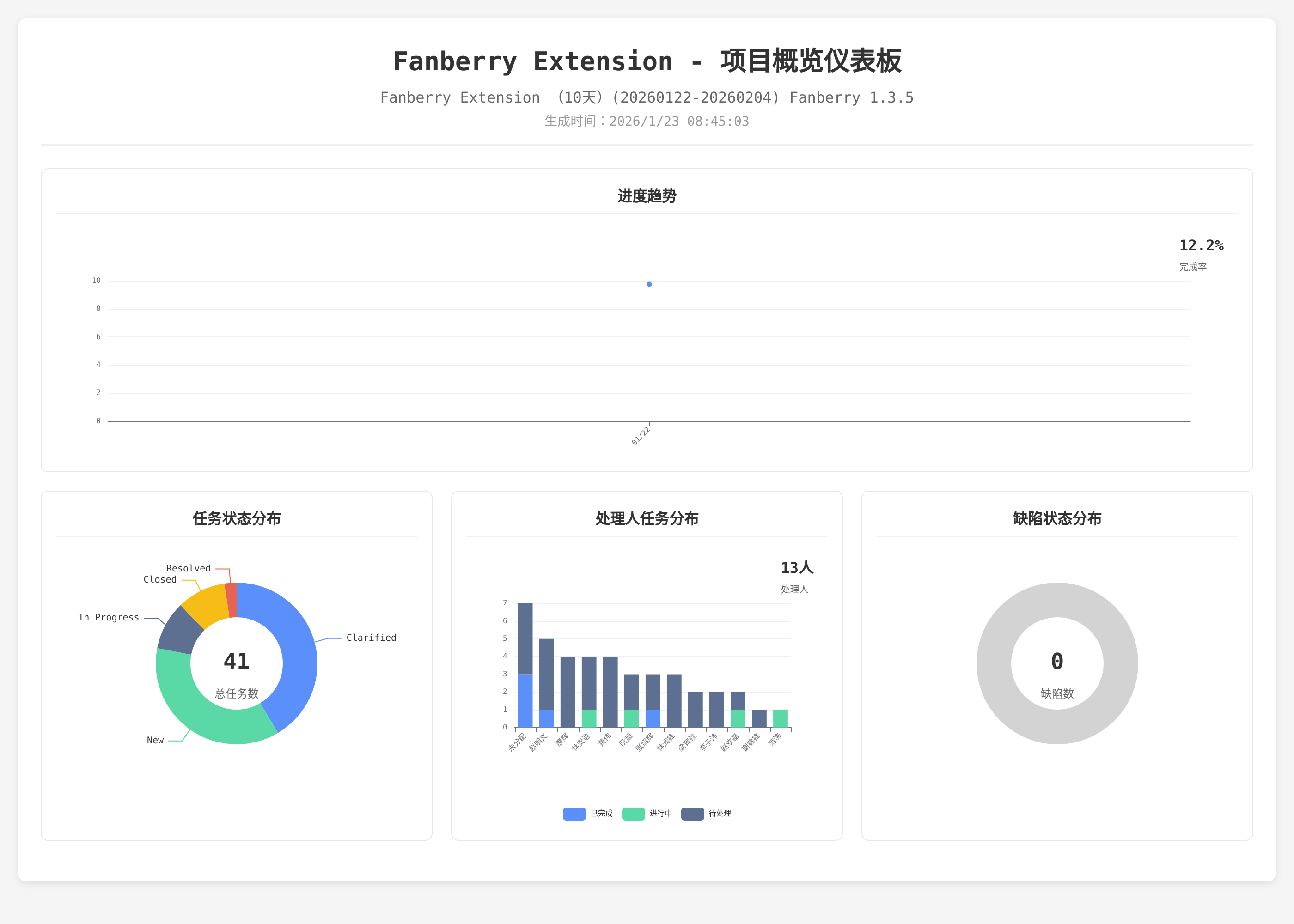The height and width of the screenshot is (924, 1294).
Task: Click the green in-progress segment of the 林安逸 bar
Action: pos(589,718)
